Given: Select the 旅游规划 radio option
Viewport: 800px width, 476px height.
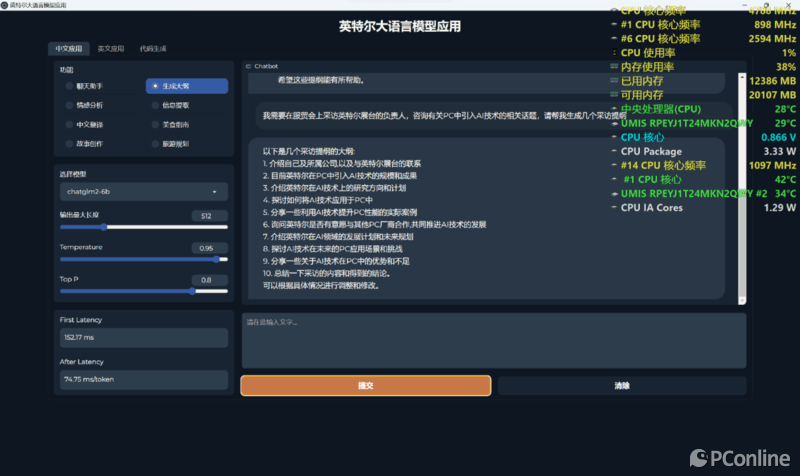Looking at the screenshot, I should pyautogui.click(x=153, y=143).
